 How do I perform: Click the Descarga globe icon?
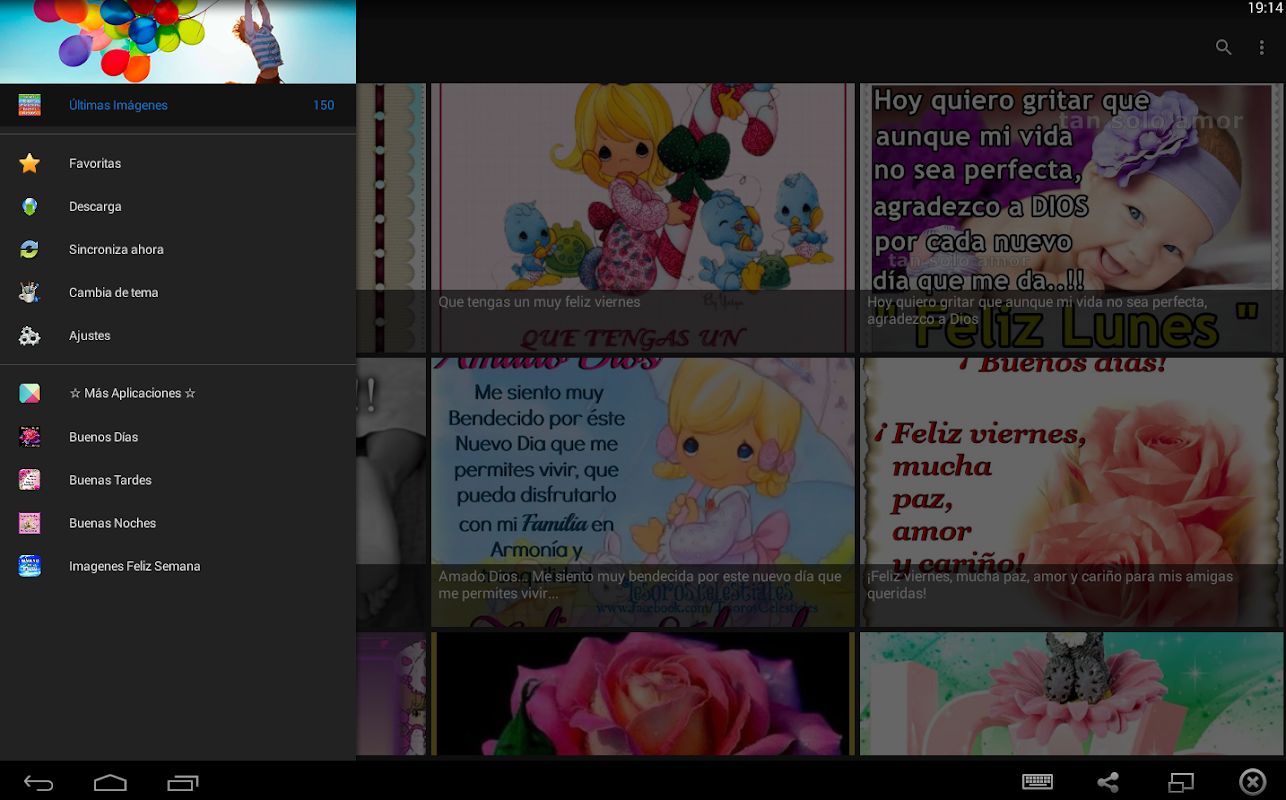(30, 206)
